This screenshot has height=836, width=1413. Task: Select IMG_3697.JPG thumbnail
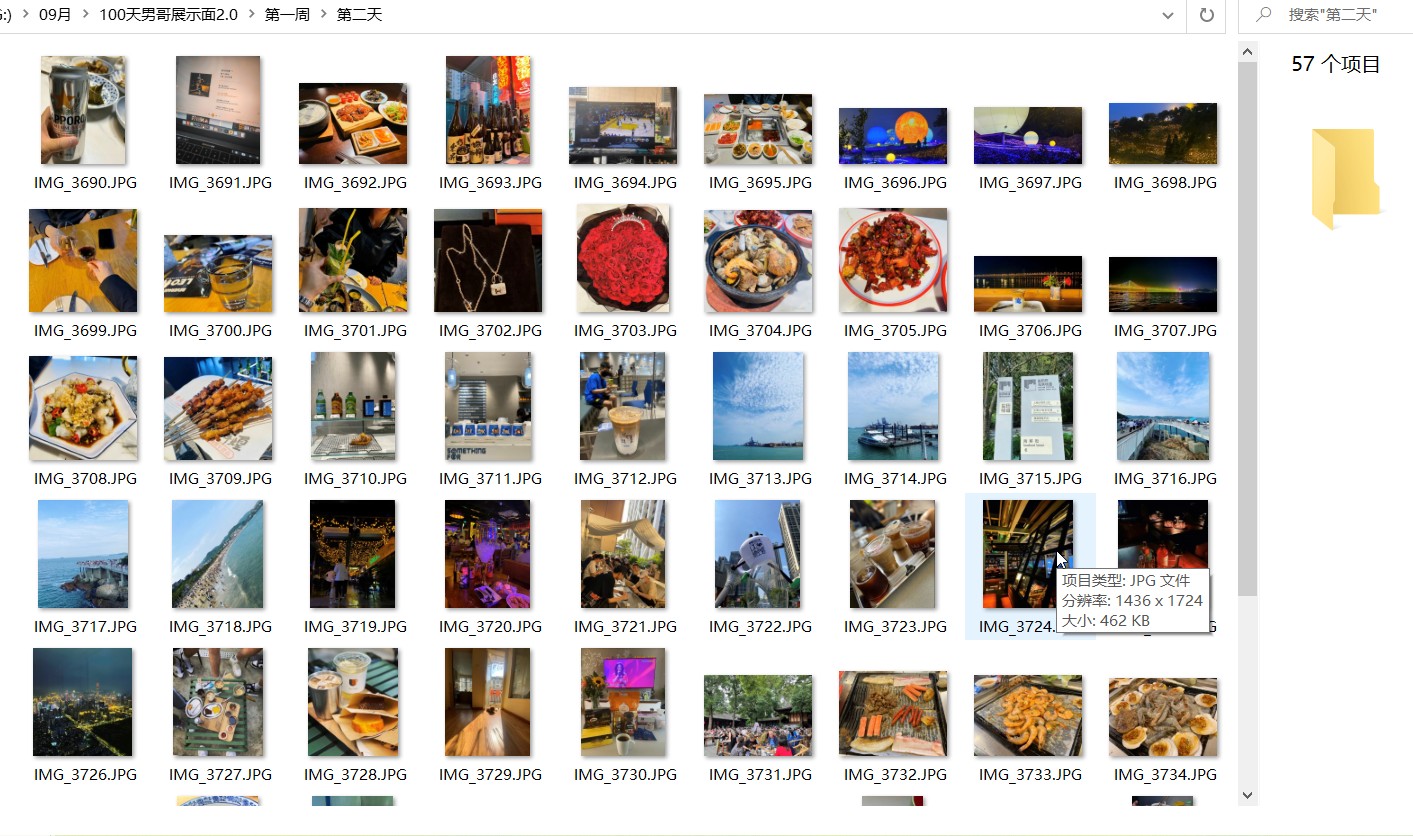coord(1028,135)
